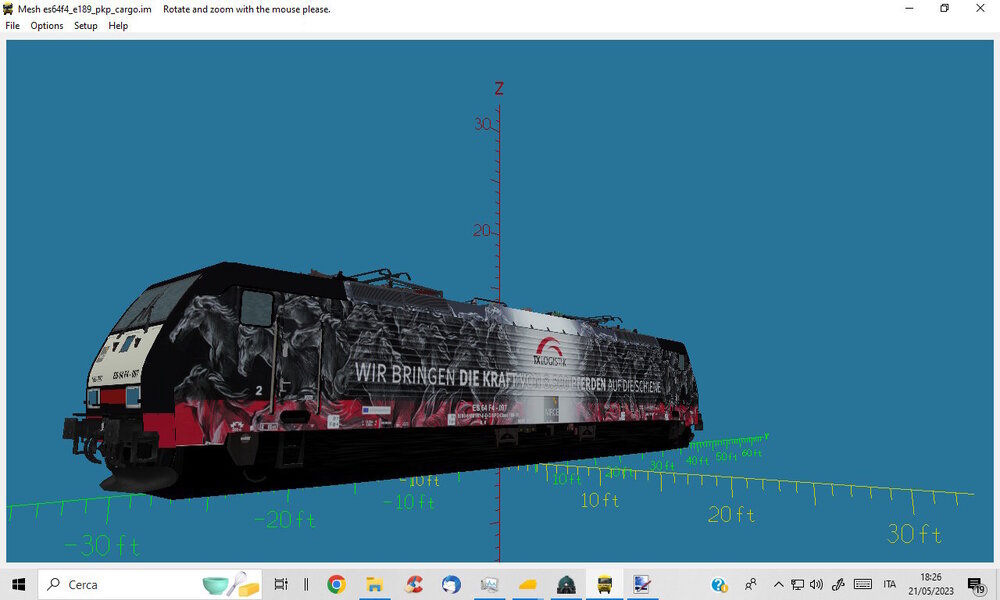This screenshot has height=600, width=1000.
Task: Open the yellow folder-shaped taskbar app
Action: point(527,584)
